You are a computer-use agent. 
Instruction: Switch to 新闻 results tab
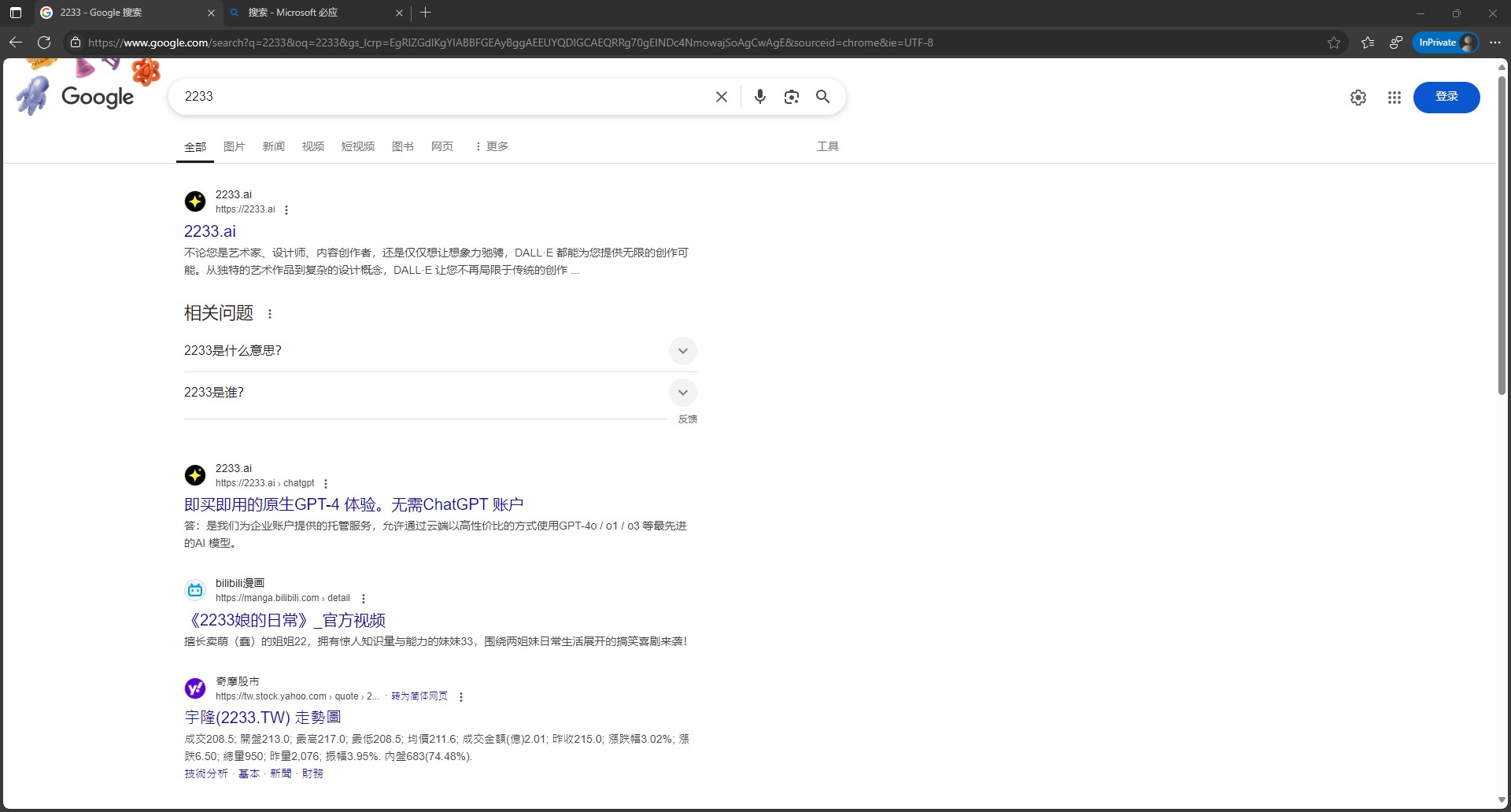(274, 146)
